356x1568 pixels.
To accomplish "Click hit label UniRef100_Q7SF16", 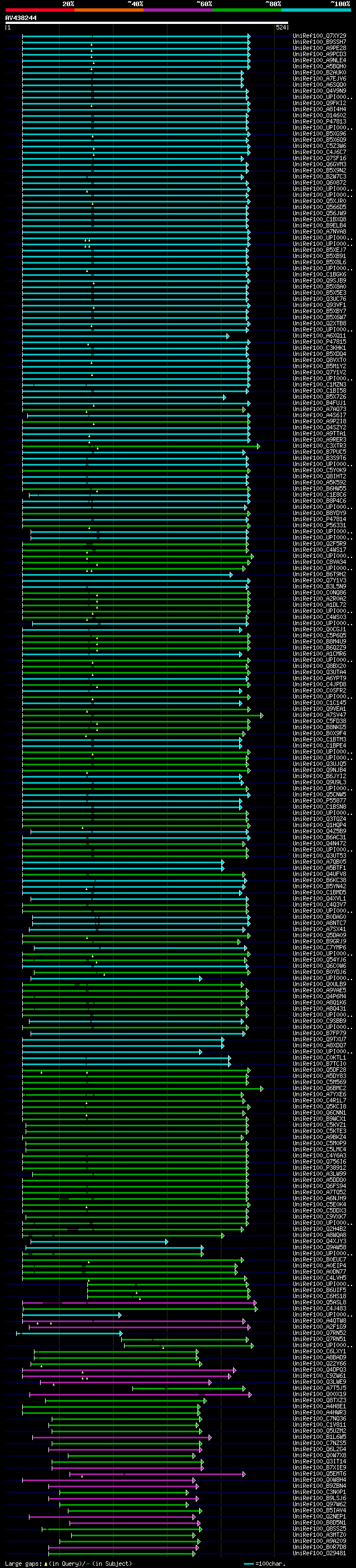I will pos(319,159).
